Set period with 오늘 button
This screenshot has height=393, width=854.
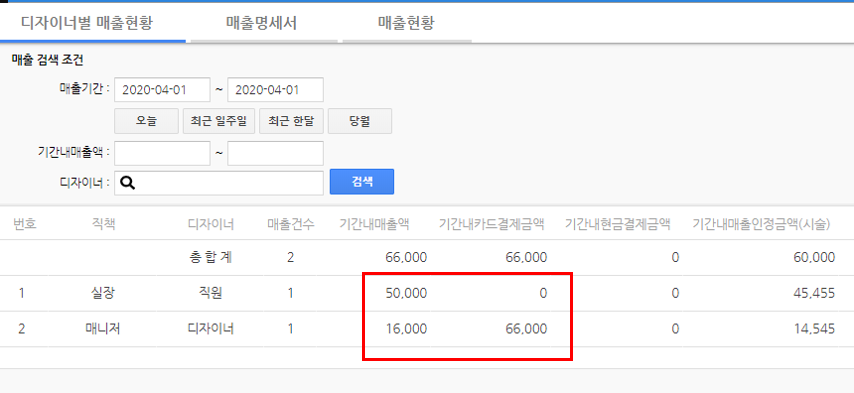click(147, 121)
